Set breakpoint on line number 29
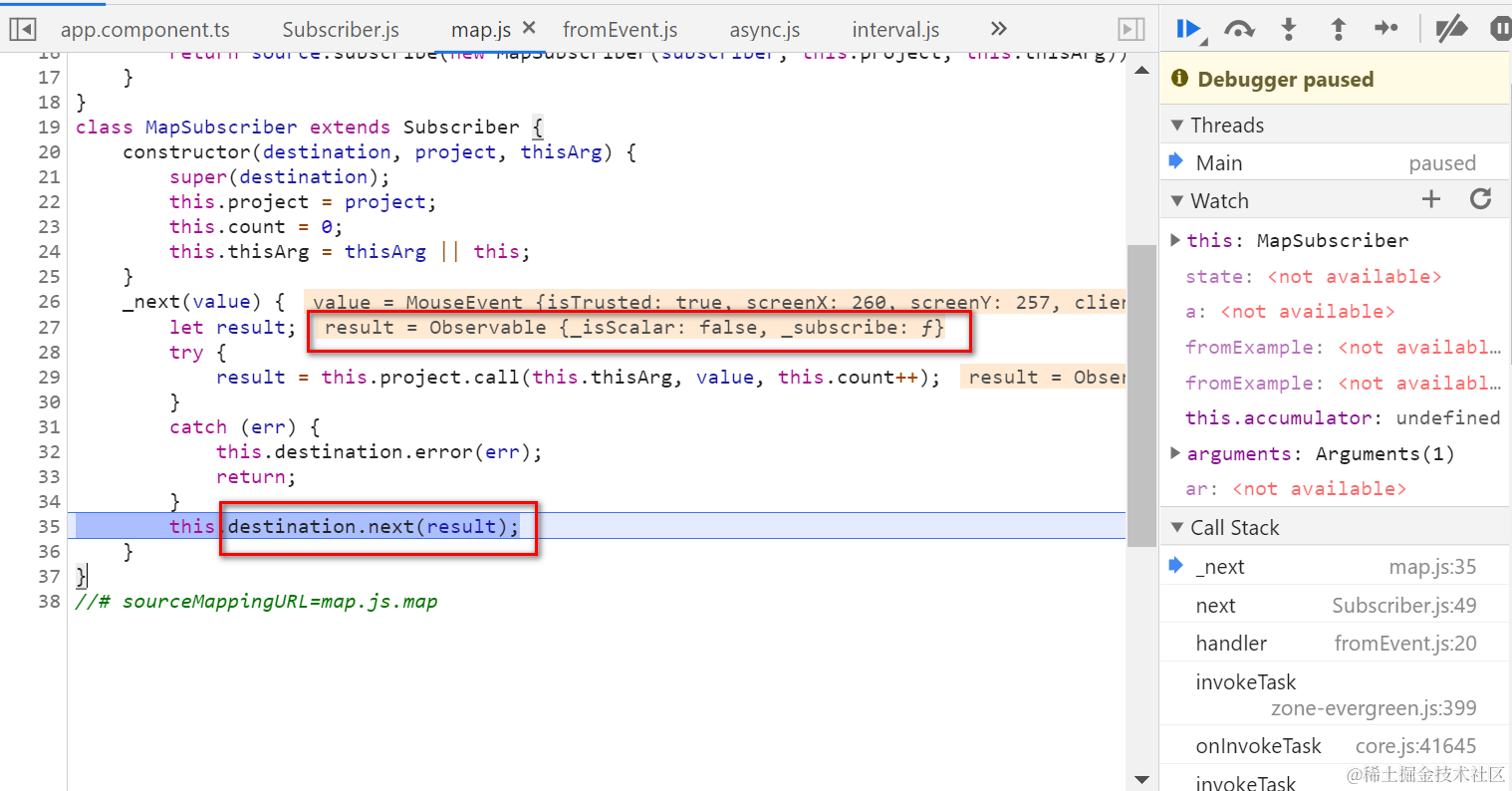 click(x=49, y=377)
